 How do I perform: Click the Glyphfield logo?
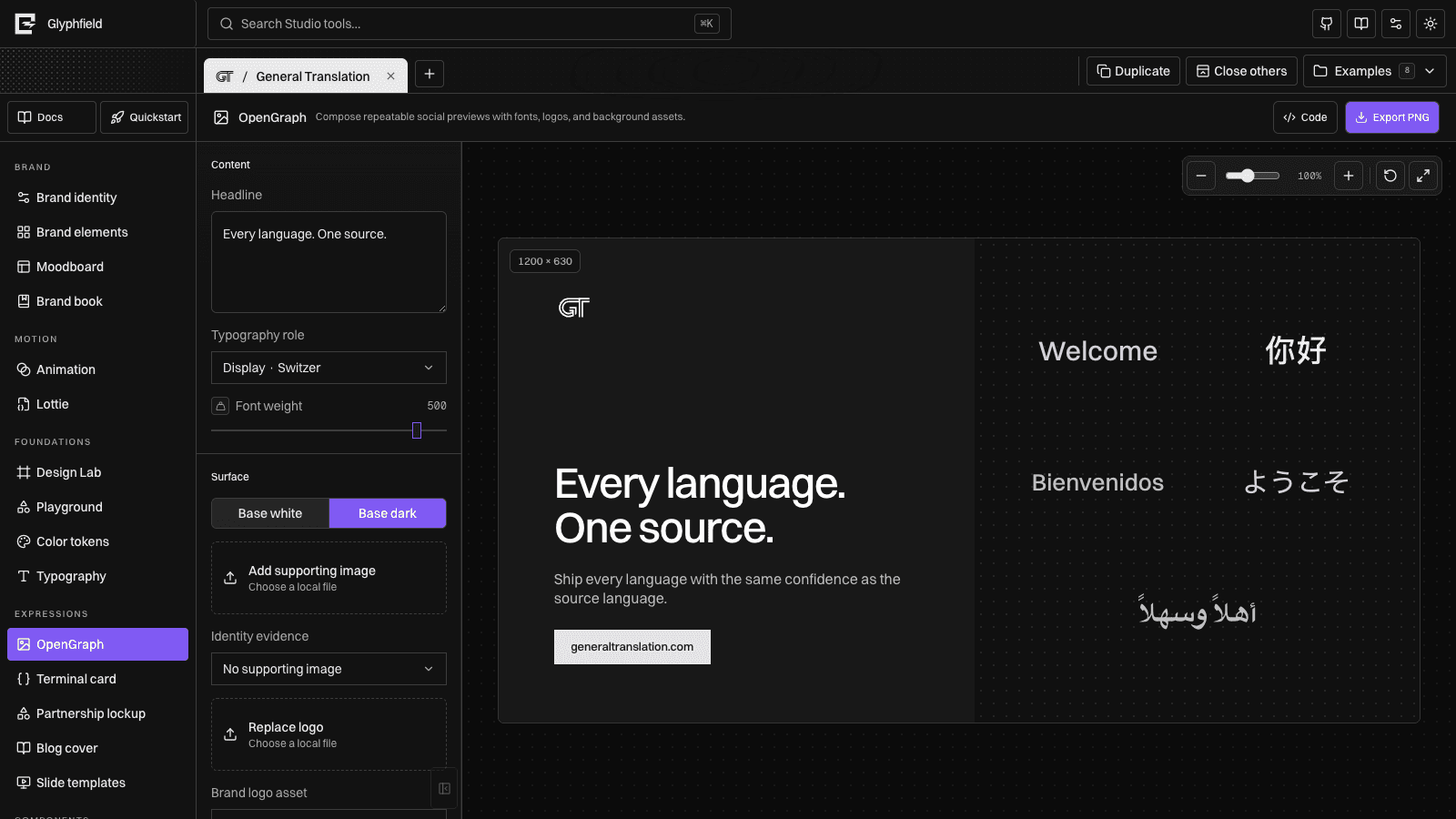pos(25,24)
